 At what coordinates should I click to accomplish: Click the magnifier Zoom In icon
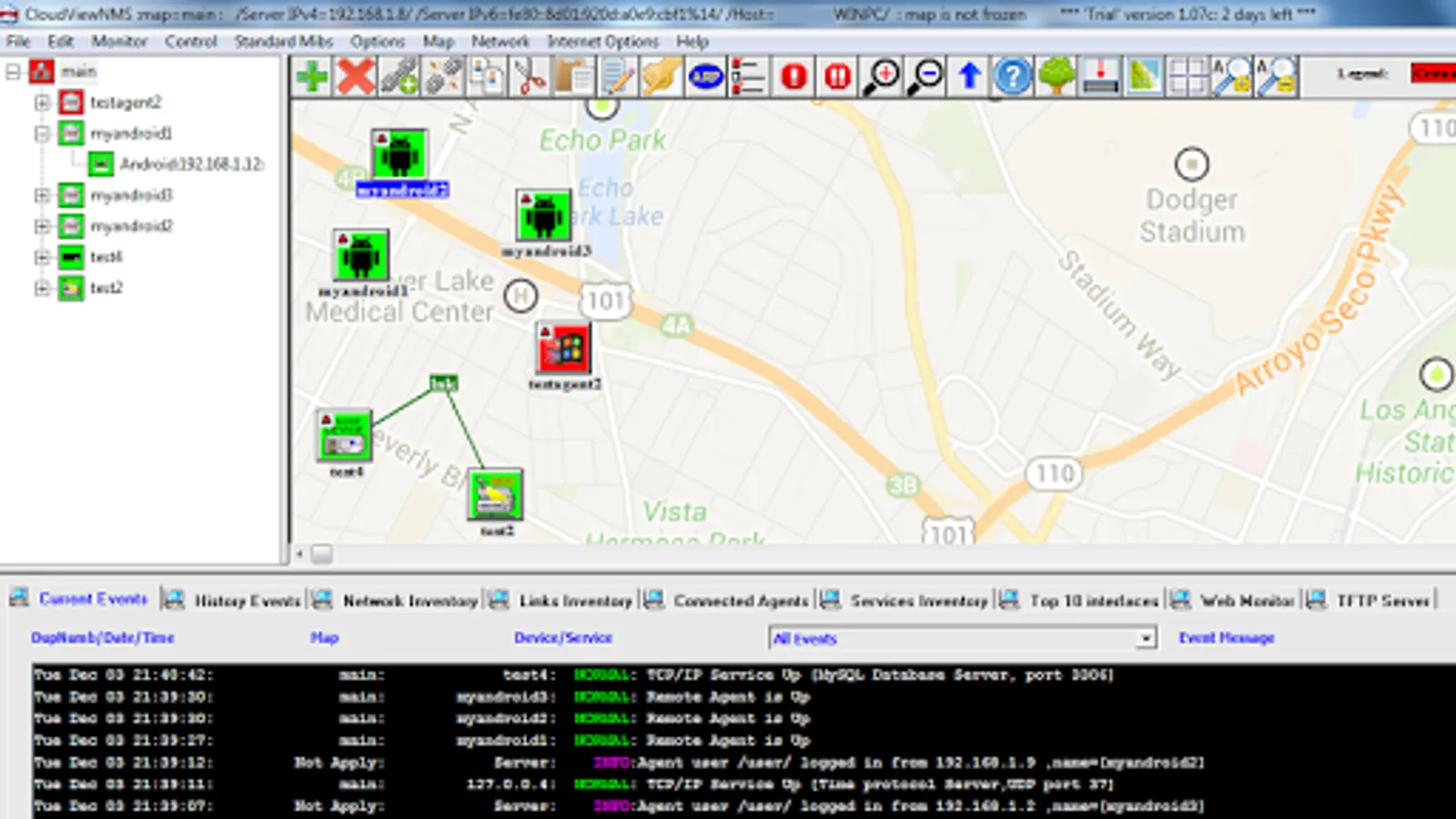point(882,77)
